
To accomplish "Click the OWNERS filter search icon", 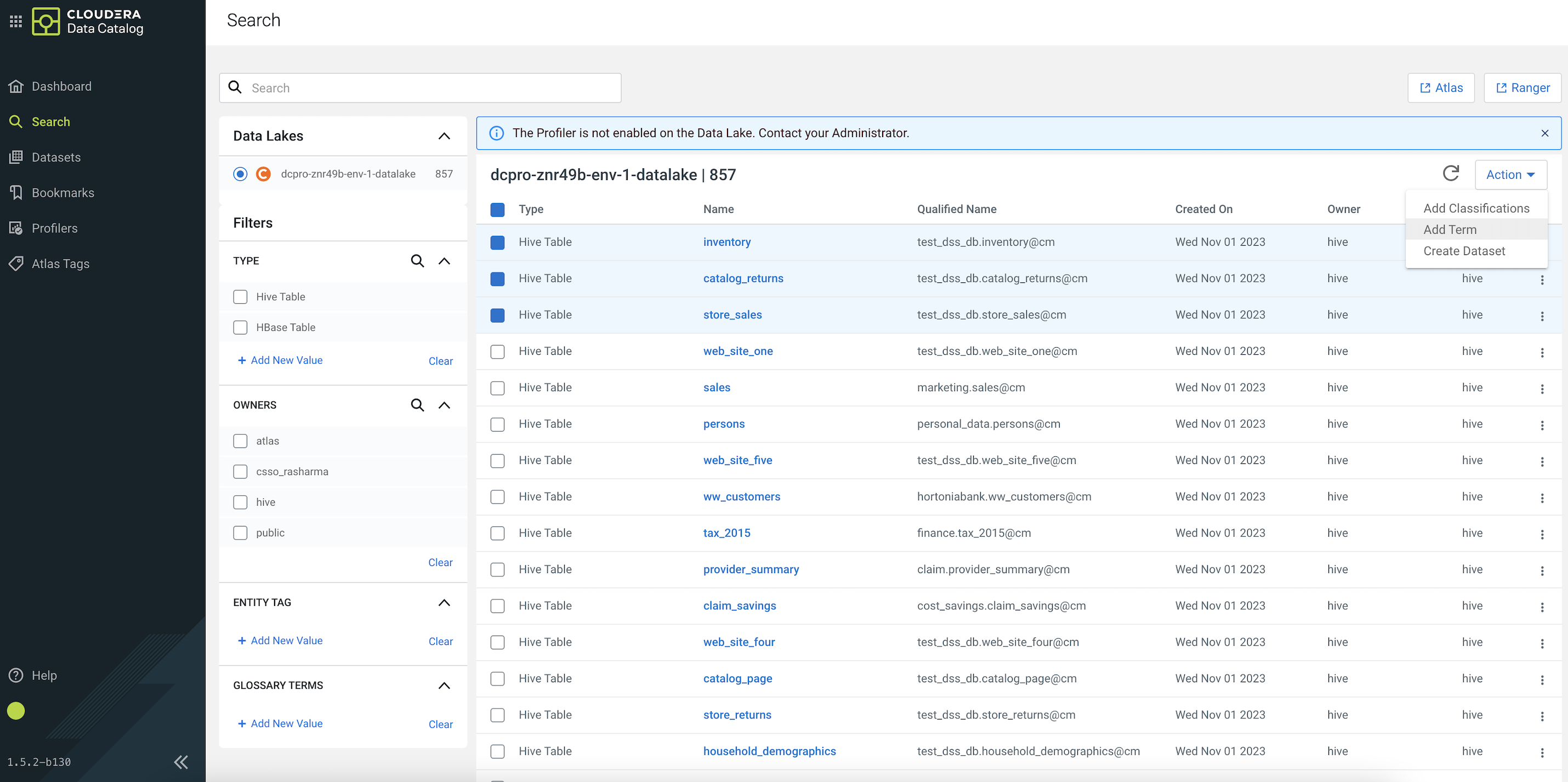I will 417,405.
